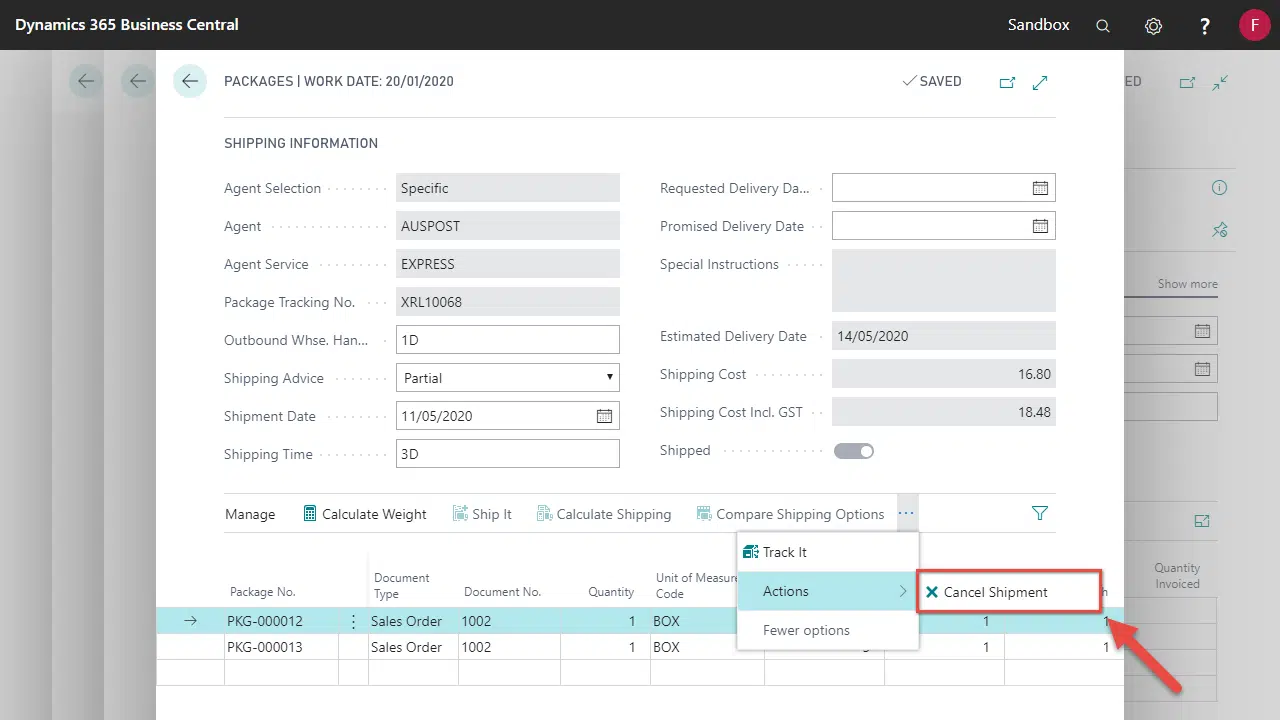Open the Shipping Advice dropdown

(508, 378)
